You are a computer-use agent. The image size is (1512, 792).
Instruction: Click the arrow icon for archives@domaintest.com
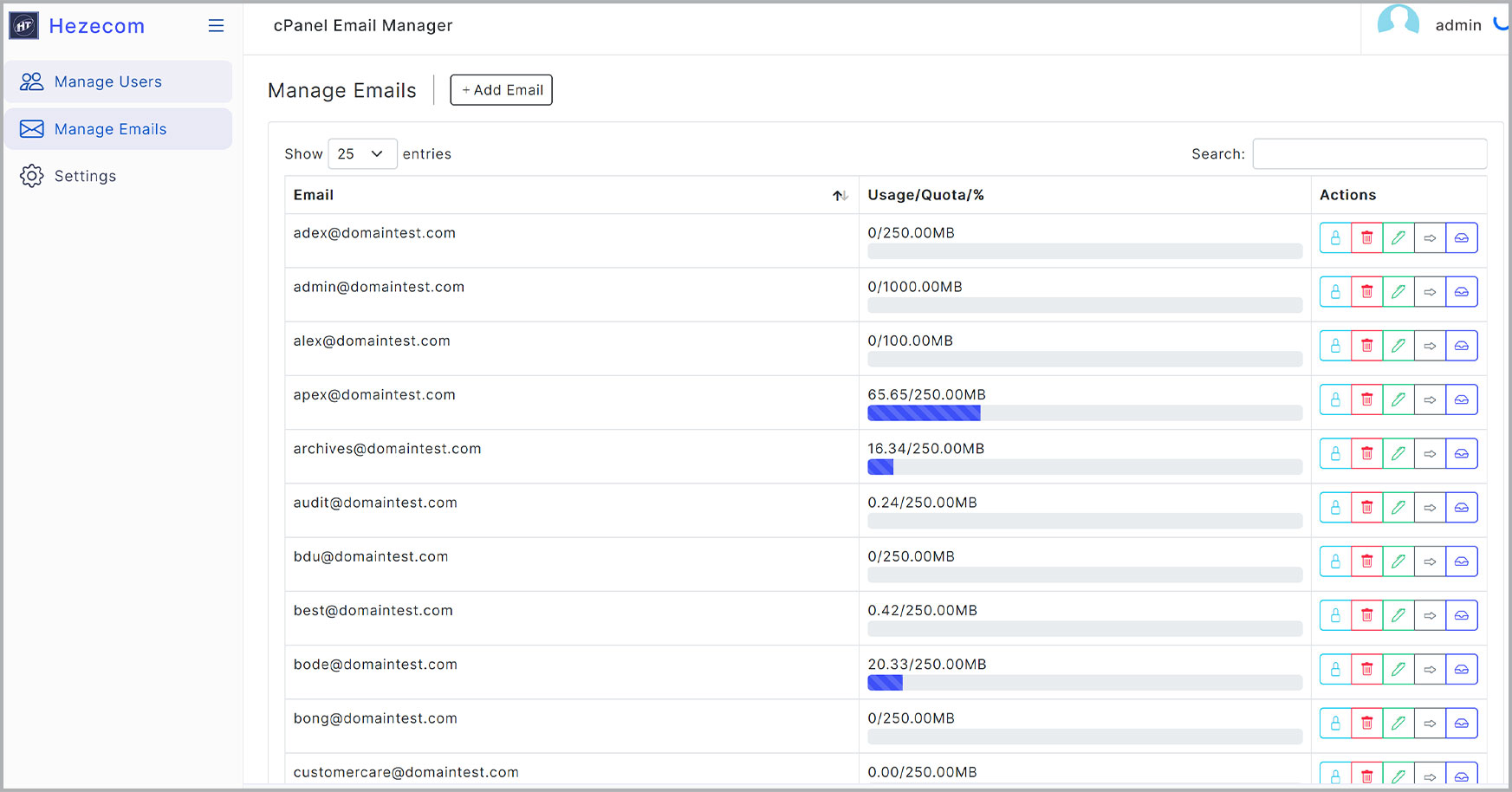point(1430,454)
